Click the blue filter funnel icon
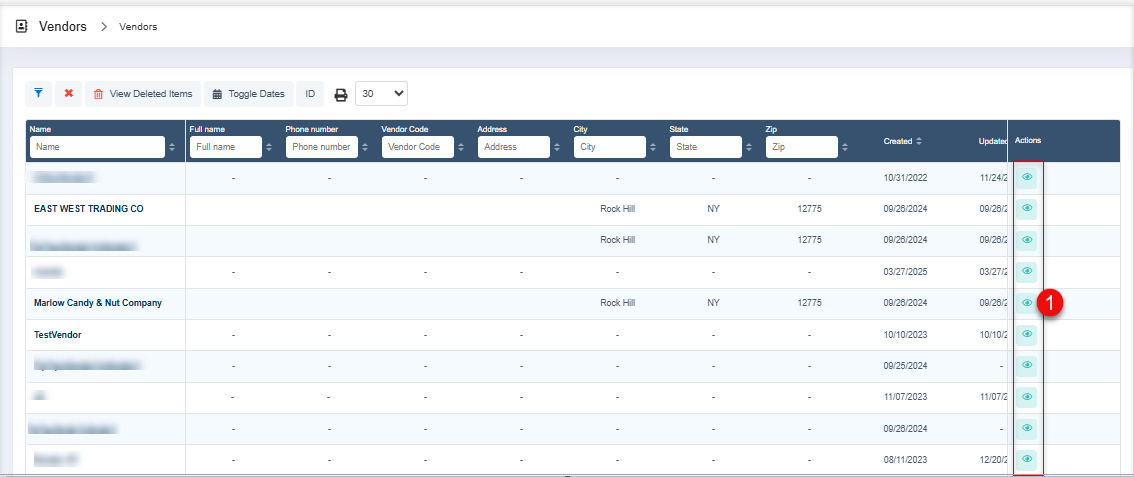The height and width of the screenshot is (477, 1134). pyautogui.click(x=38, y=94)
